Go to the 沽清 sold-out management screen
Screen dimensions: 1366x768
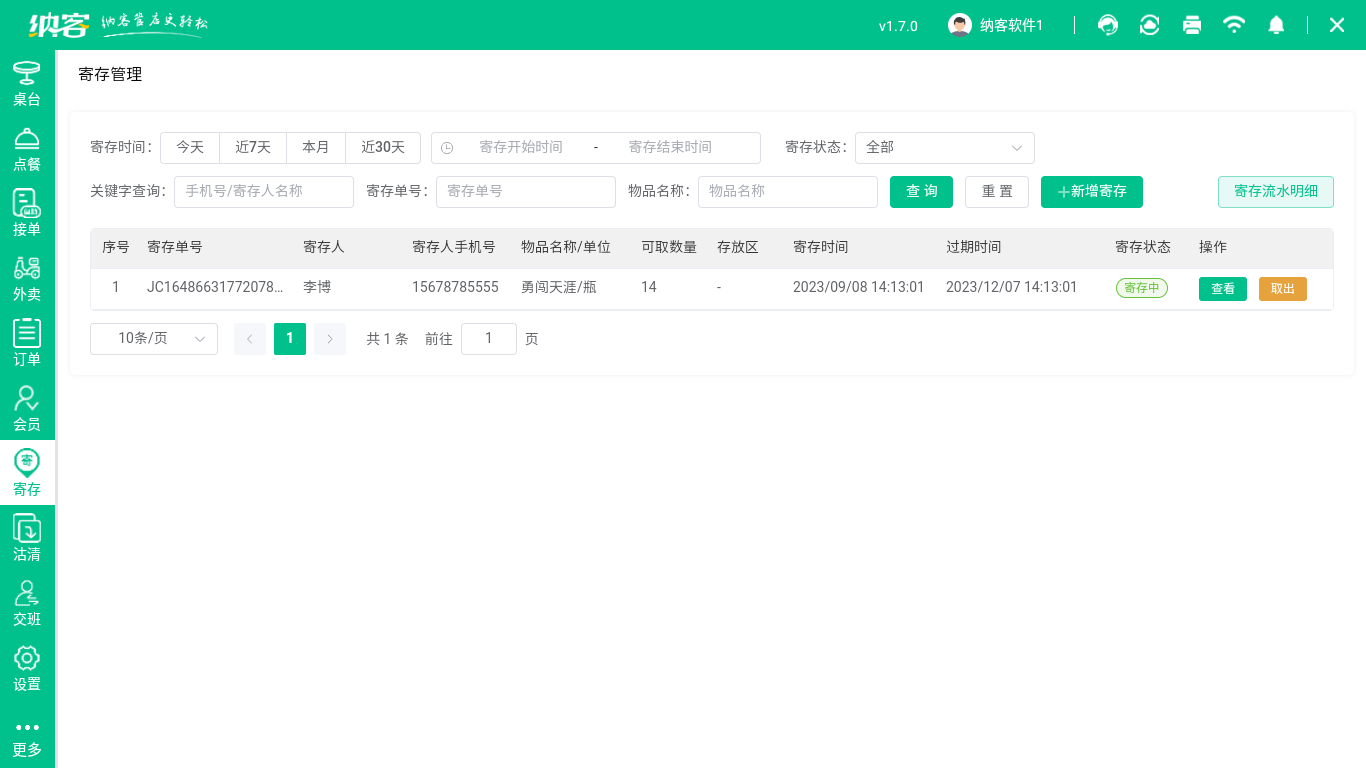pos(27,538)
